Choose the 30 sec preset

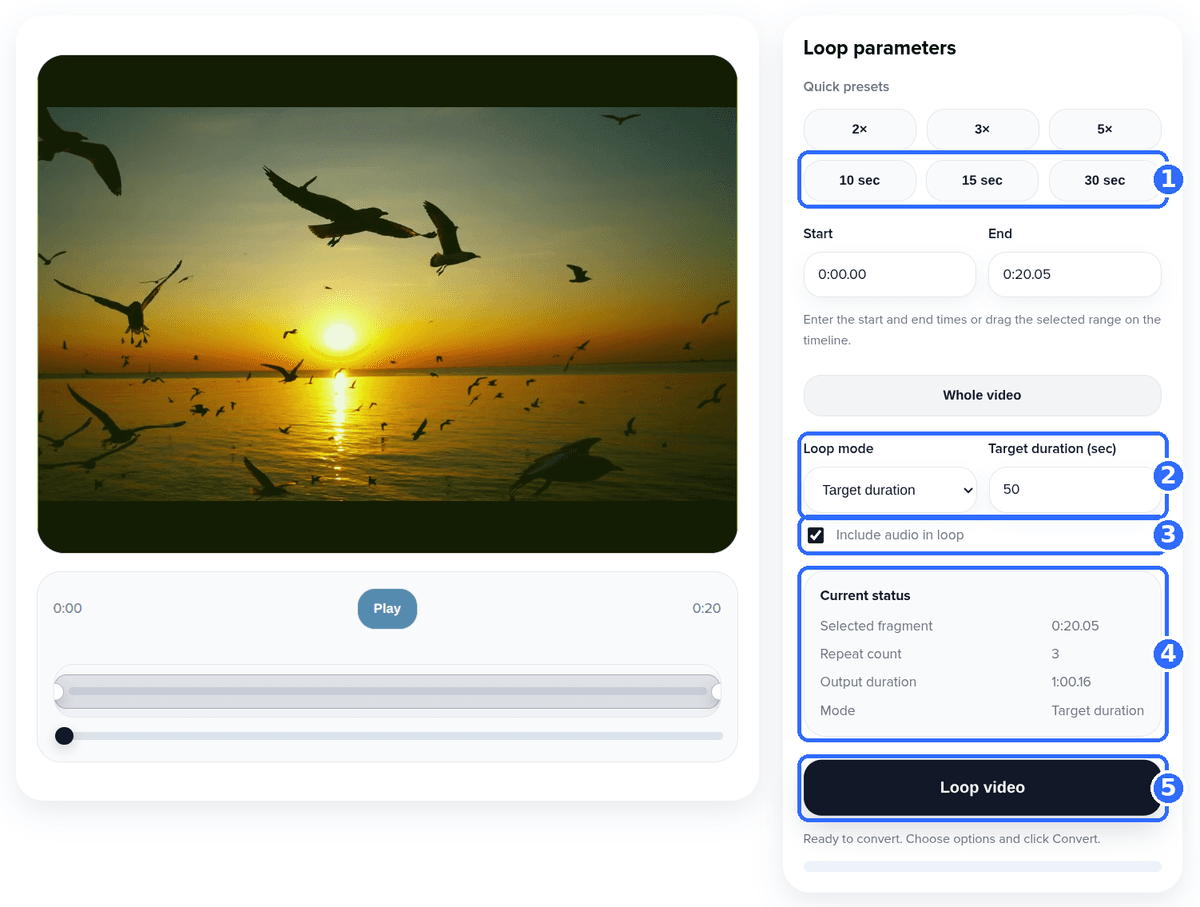(x=1105, y=180)
